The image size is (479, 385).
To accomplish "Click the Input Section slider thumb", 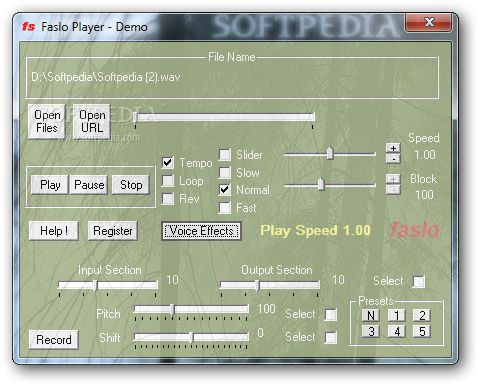I will (95, 285).
